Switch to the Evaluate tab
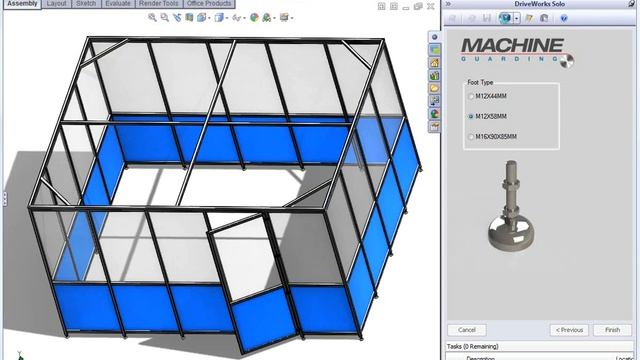 click(118, 4)
